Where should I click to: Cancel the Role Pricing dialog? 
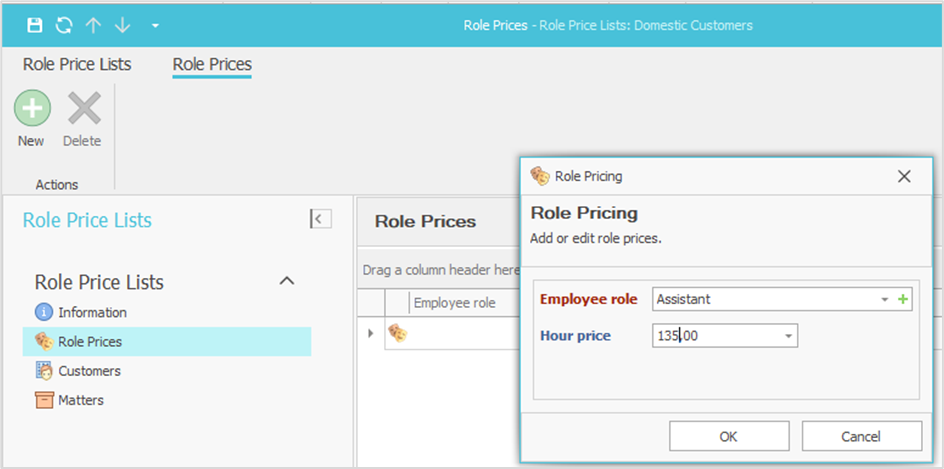click(x=861, y=436)
